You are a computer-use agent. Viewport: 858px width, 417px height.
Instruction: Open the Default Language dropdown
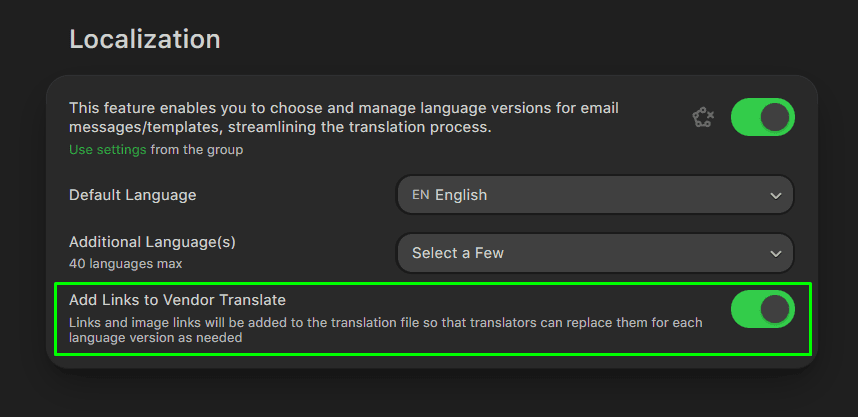(x=595, y=195)
